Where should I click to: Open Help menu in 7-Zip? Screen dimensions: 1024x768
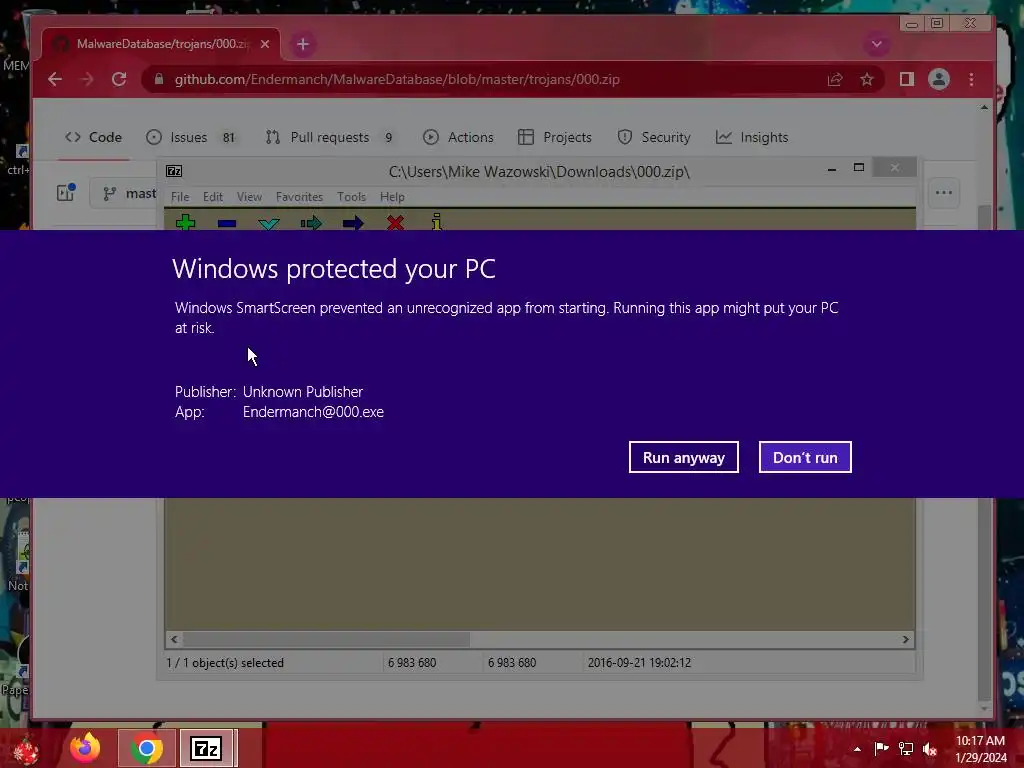pos(392,197)
